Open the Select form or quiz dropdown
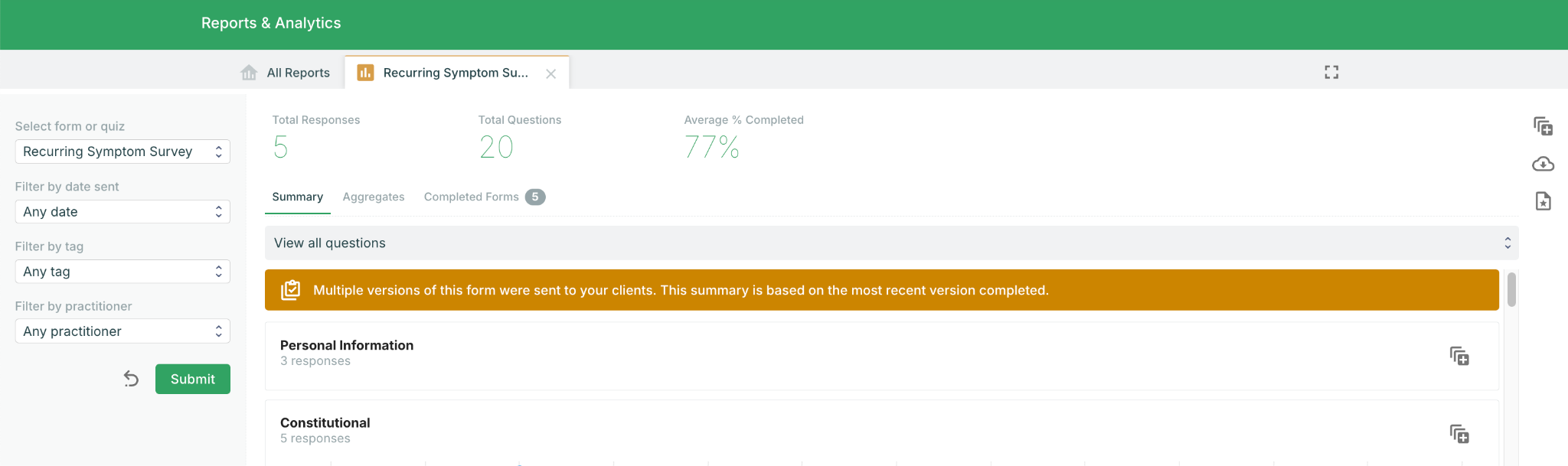 (122, 152)
